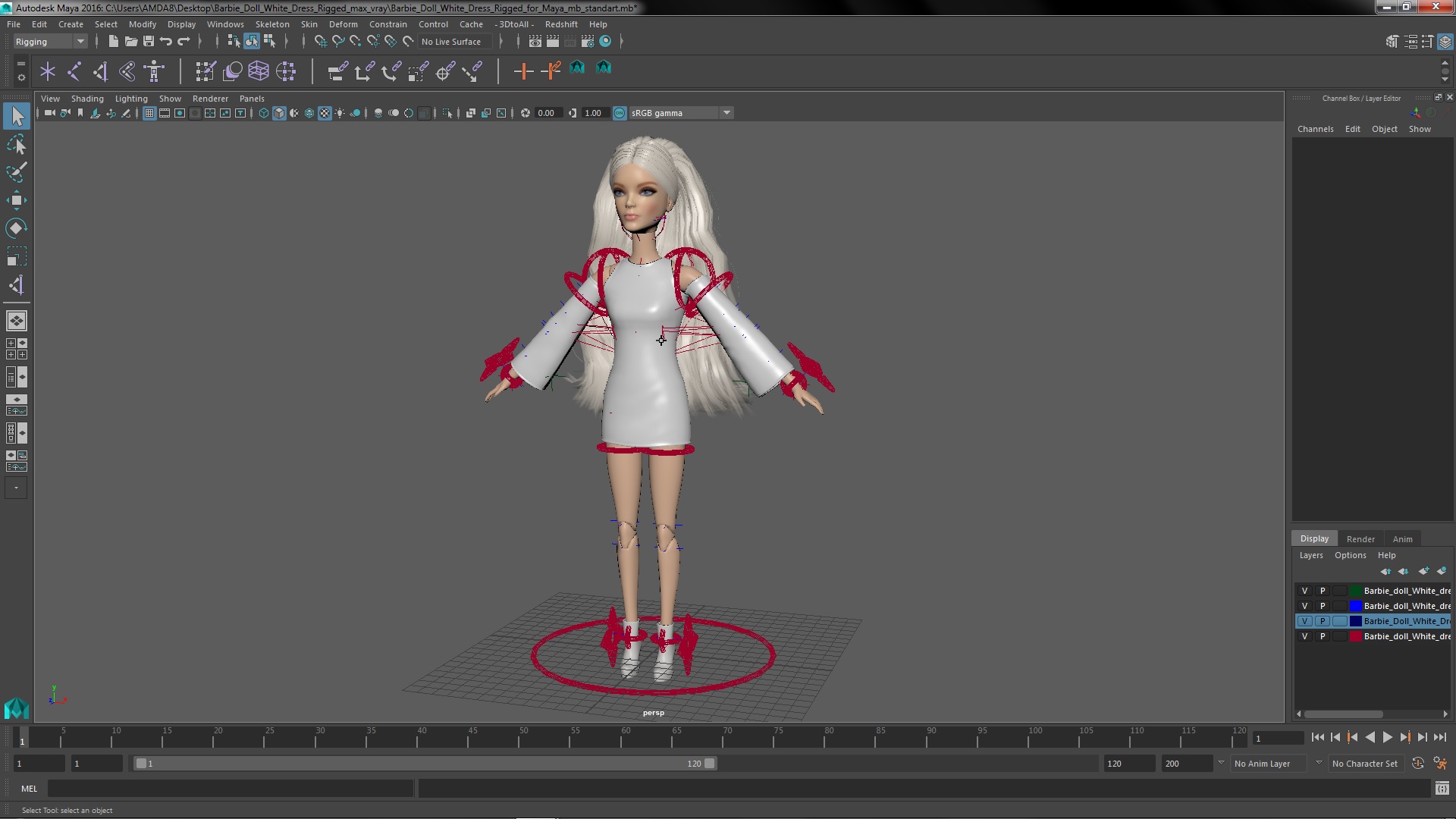The width and height of the screenshot is (1456, 819).
Task: Choose the Rotate tool in the toolbox
Action: [17, 228]
